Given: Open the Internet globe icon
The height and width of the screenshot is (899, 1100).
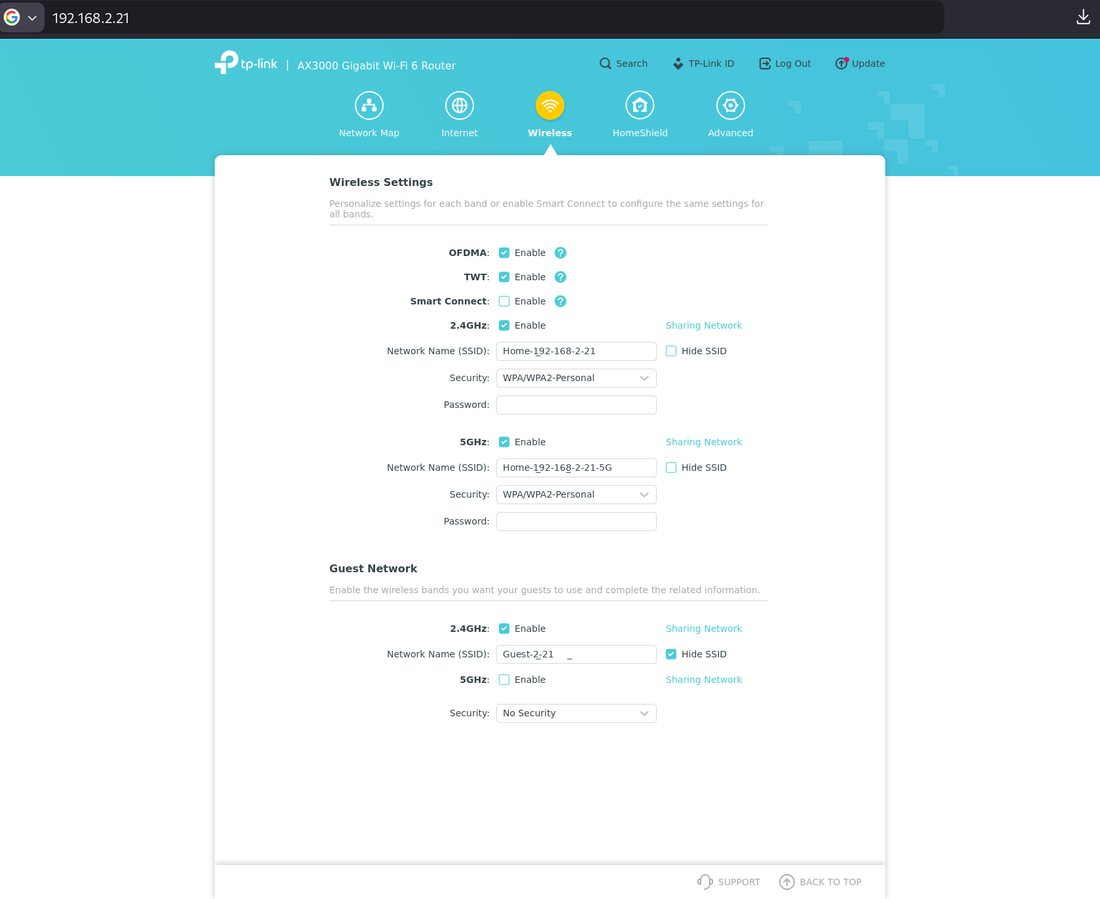Looking at the screenshot, I should click(460, 106).
